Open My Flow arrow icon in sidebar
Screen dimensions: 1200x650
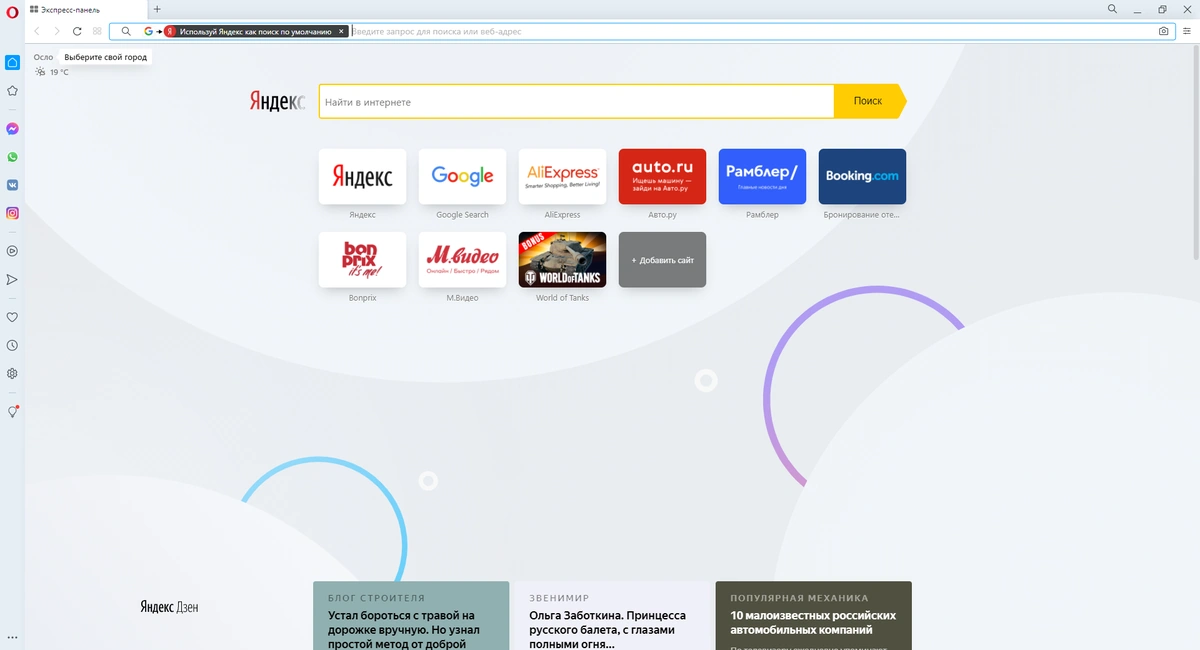click(x=12, y=279)
